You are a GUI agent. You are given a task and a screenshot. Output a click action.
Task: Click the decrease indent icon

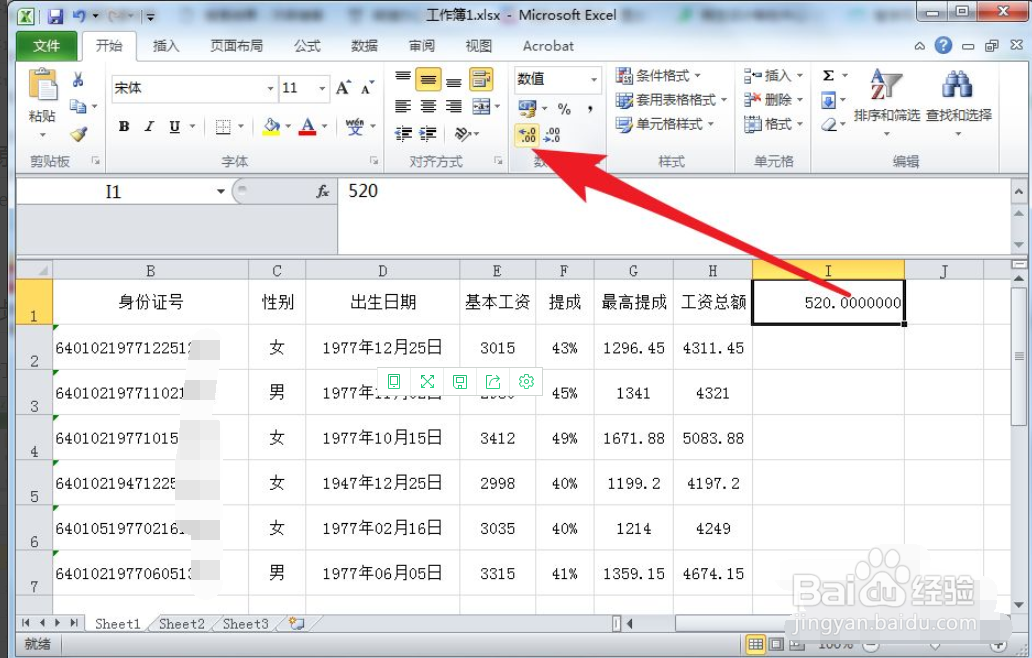point(403,134)
